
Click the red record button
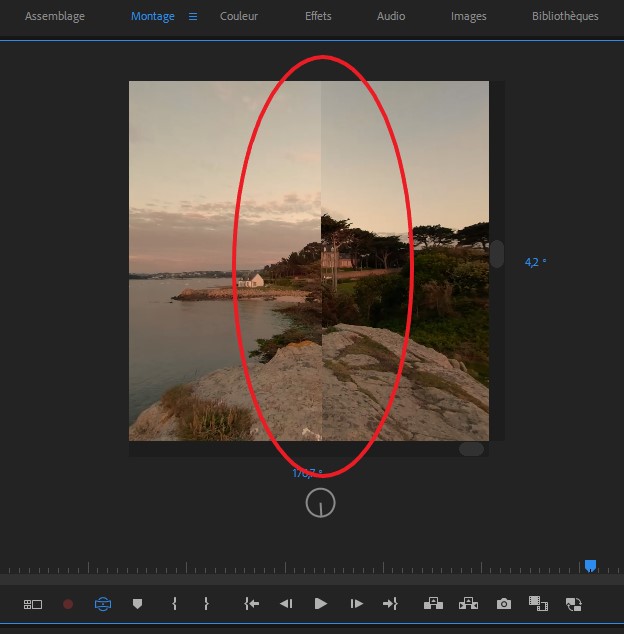[68, 604]
